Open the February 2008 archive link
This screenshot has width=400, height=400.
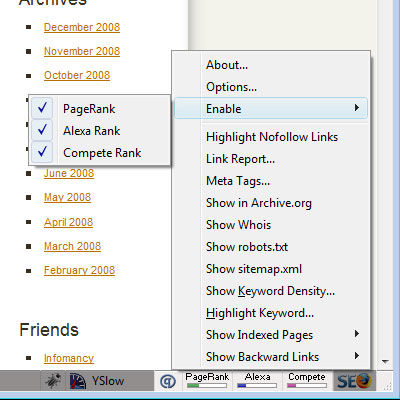pos(79,270)
